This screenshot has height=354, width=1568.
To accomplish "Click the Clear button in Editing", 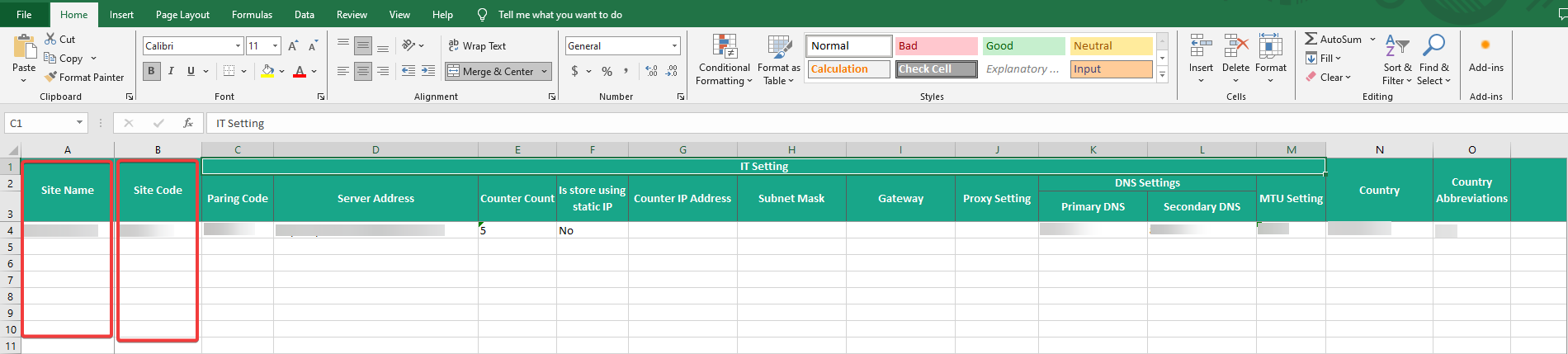I will point(1329,77).
